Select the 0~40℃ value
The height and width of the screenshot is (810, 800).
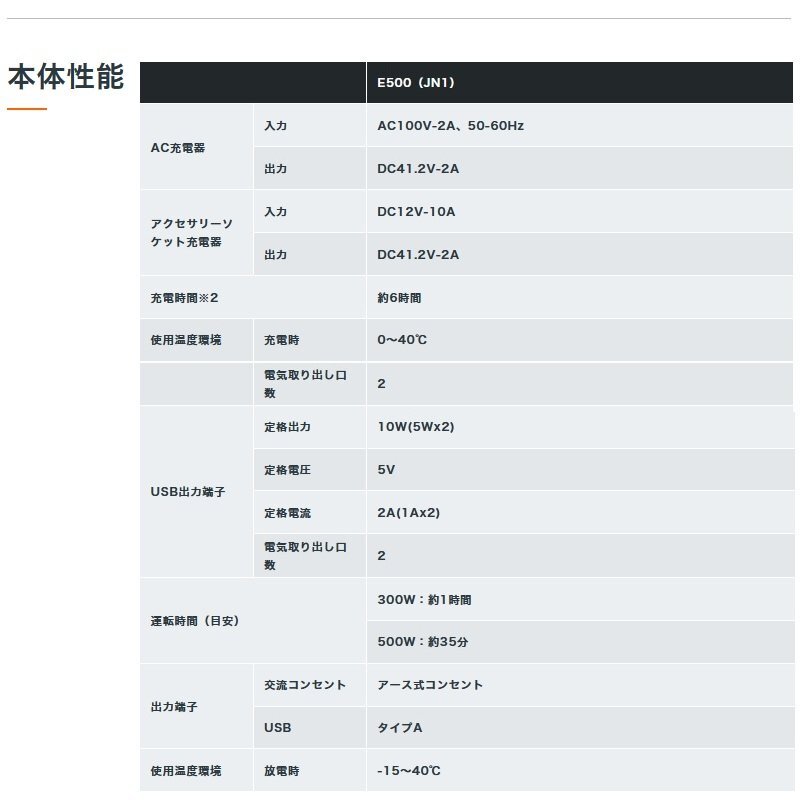tap(402, 340)
